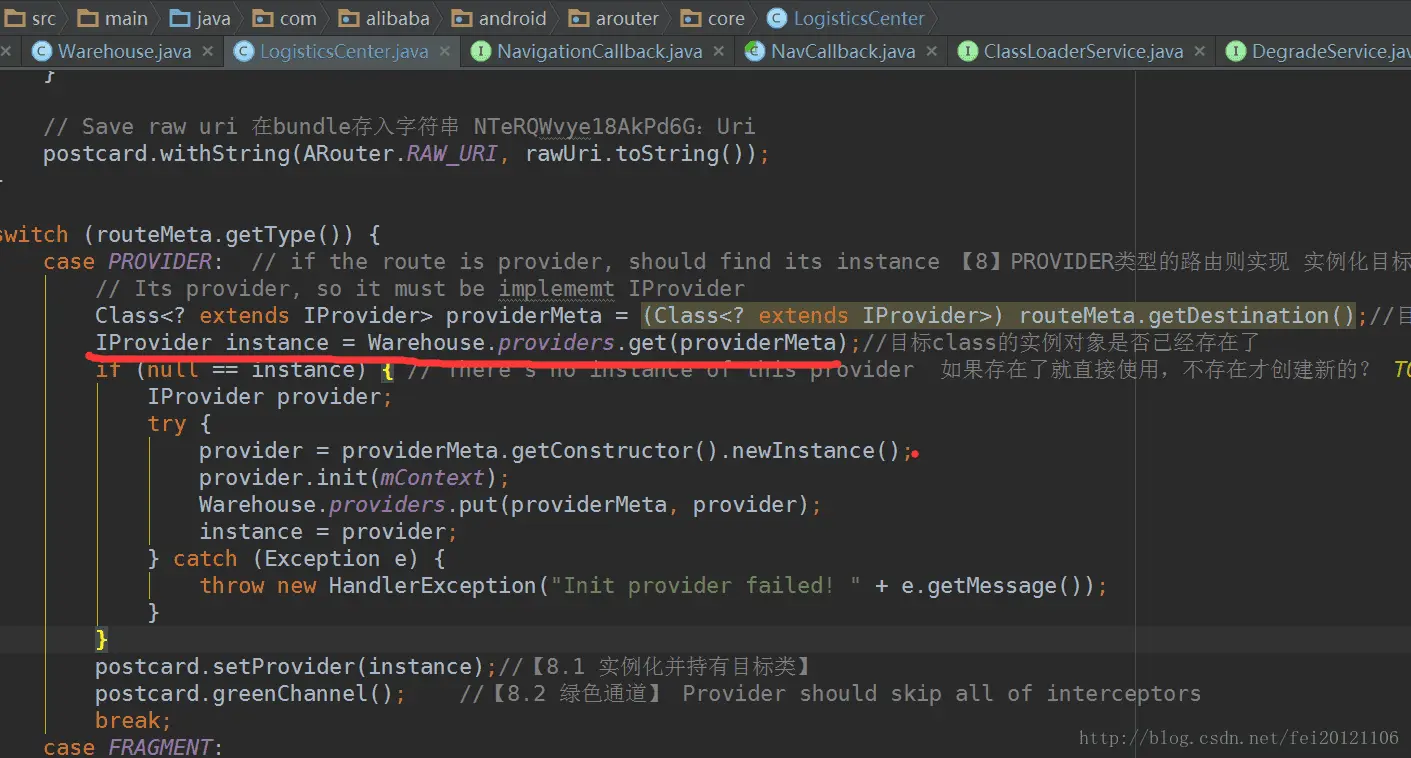Open the src breadcrumb label
Screen dimensions: 1411x758
(x=43, y=18)
